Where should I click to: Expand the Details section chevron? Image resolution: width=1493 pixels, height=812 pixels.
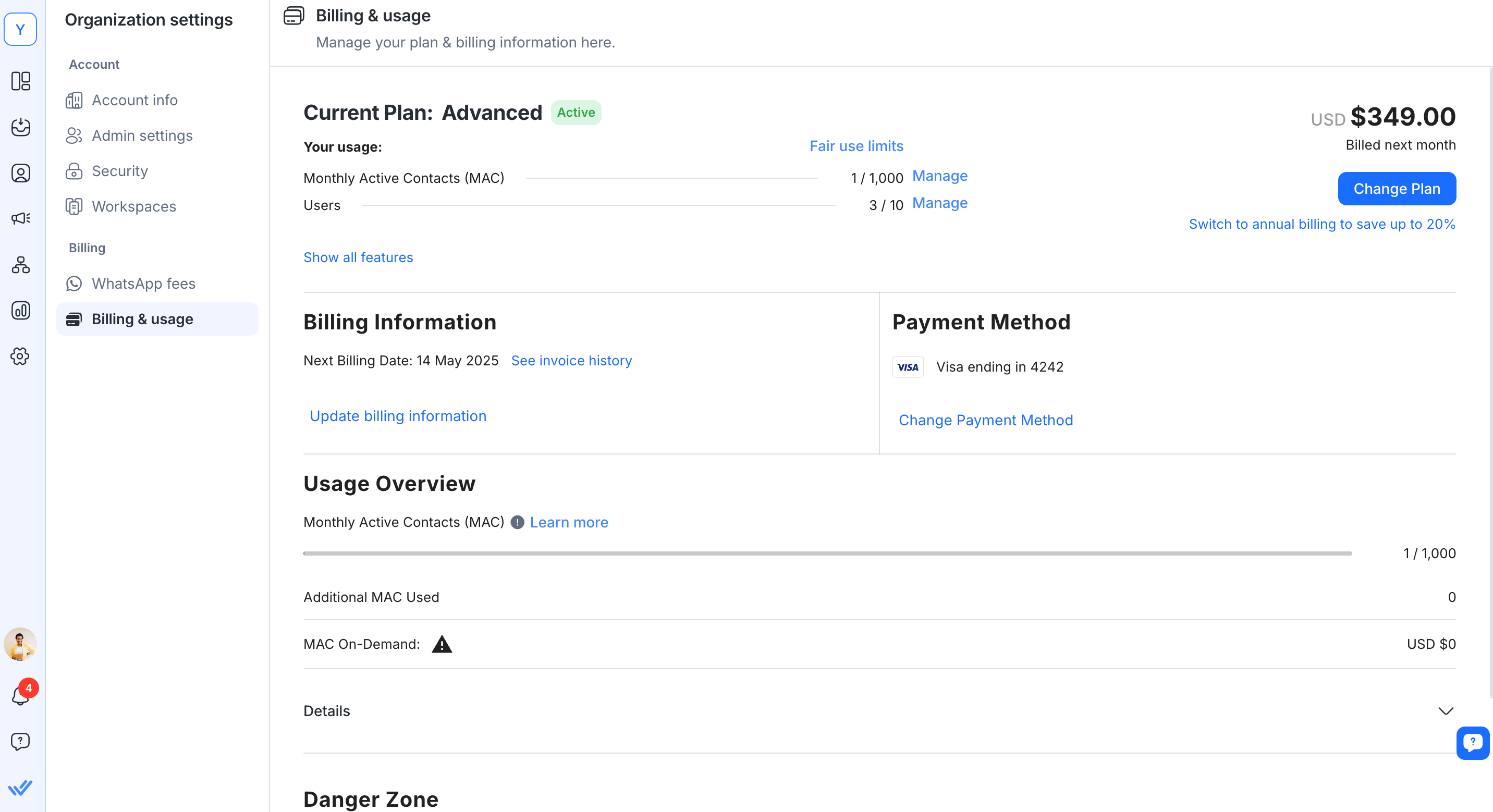tap(1446, 711)
